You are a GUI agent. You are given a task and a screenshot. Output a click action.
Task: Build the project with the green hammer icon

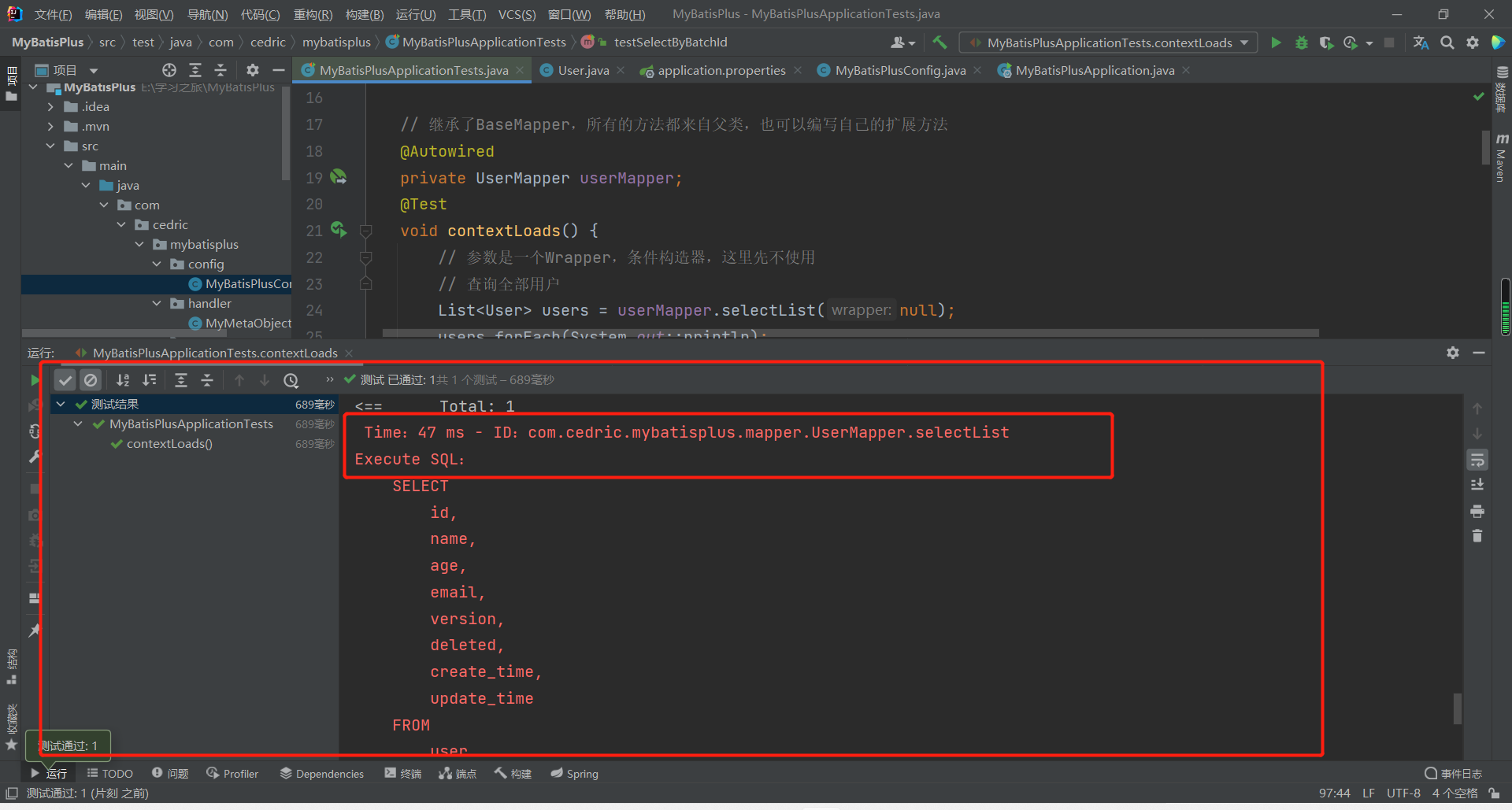coord(939,43)
